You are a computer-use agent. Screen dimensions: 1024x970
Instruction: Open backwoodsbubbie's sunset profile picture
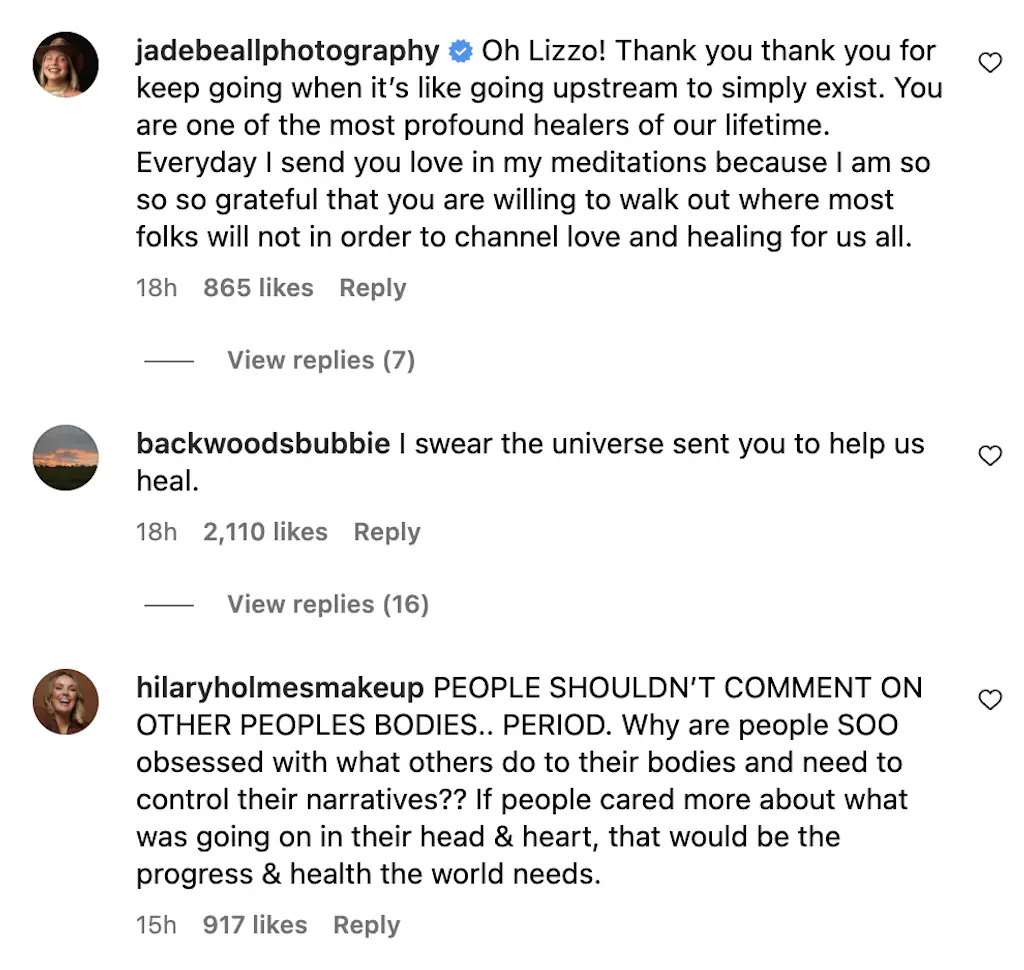67,457
